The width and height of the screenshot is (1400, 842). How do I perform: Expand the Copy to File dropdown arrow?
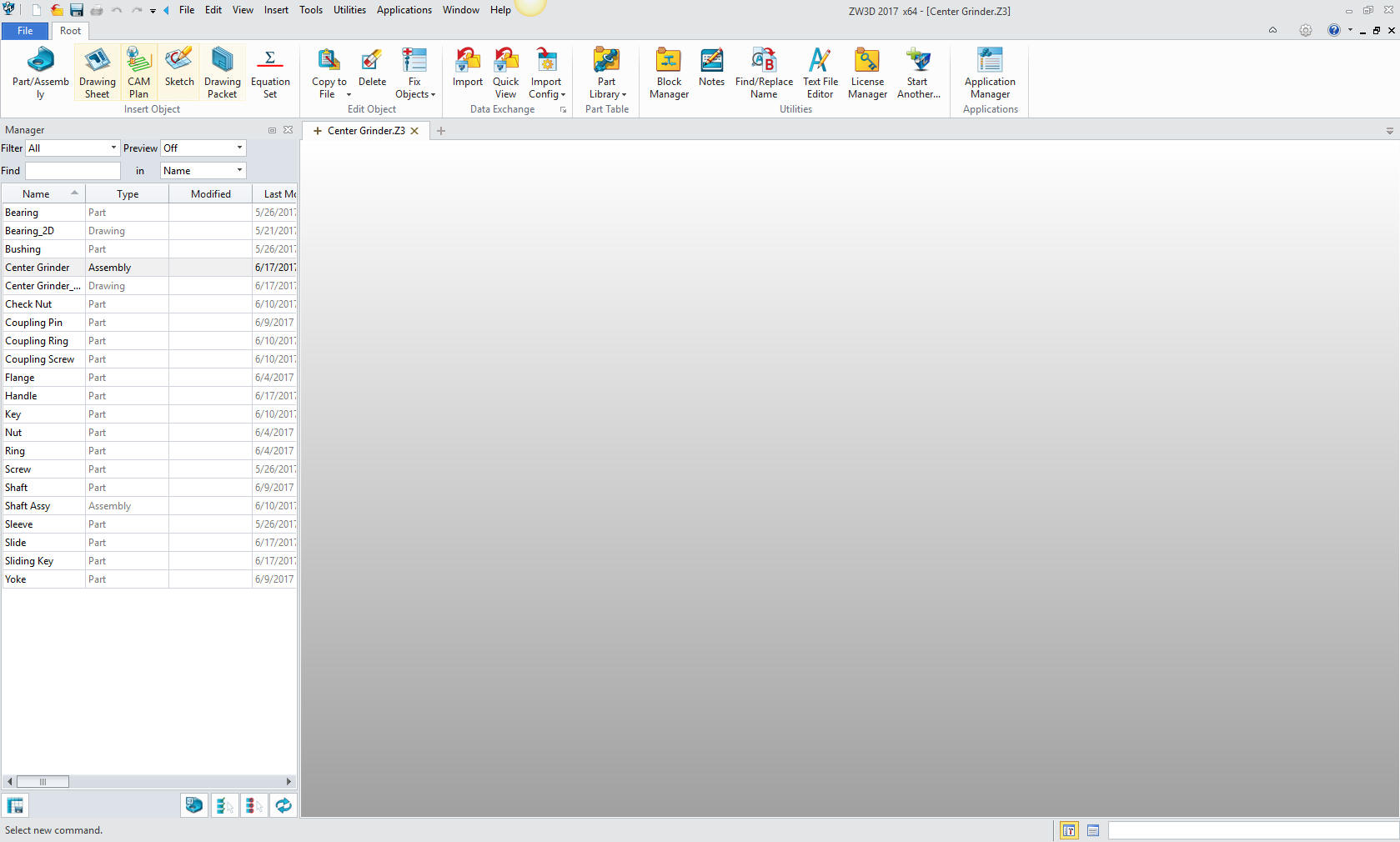click(x=349, y=95)
